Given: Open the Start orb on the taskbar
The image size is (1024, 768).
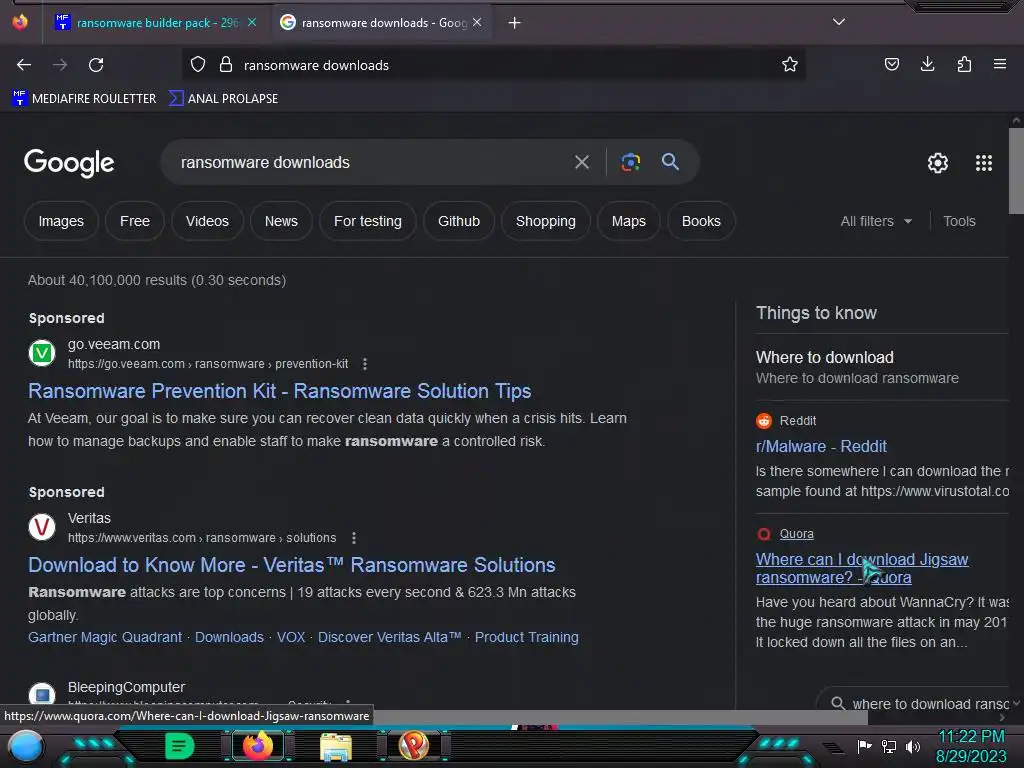Looking at the screenshot, I should click(26, 746).
